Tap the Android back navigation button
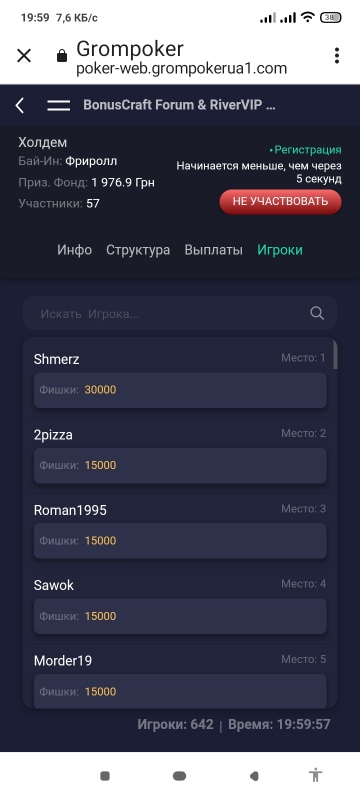 (x=254, y=776)
